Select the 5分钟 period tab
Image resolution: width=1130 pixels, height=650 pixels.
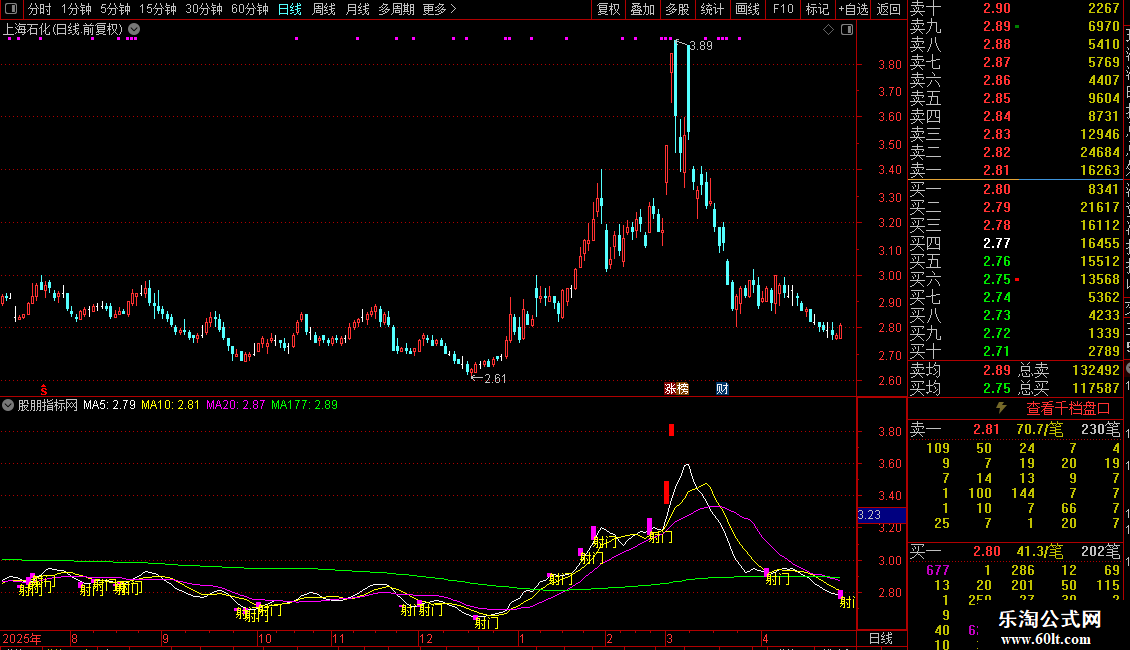(115, 9)
